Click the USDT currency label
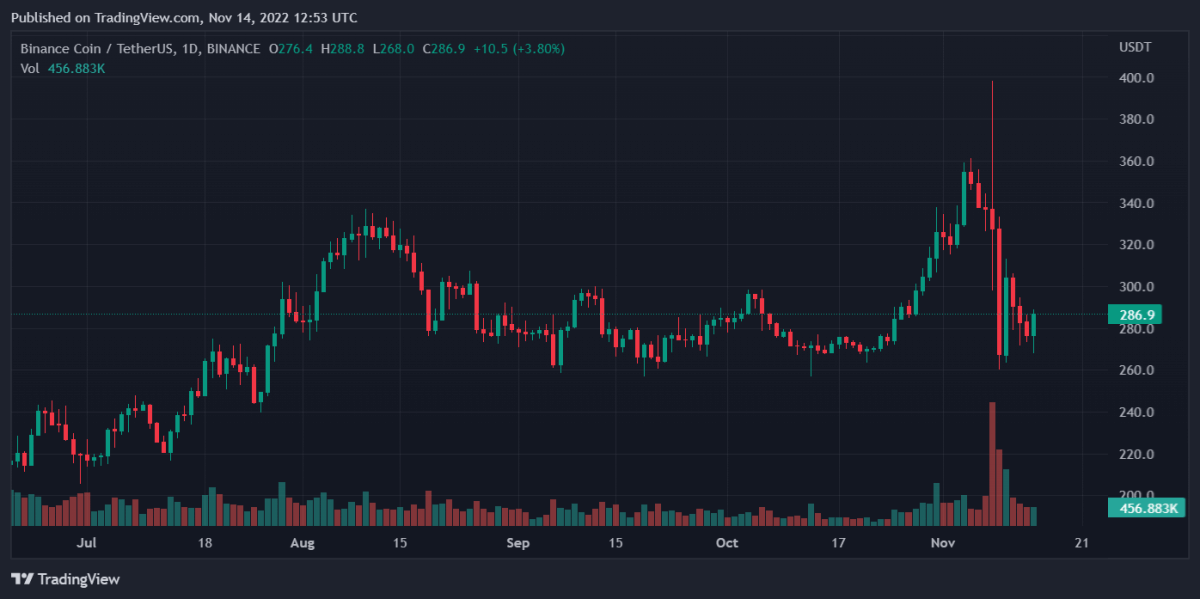 1134,48
